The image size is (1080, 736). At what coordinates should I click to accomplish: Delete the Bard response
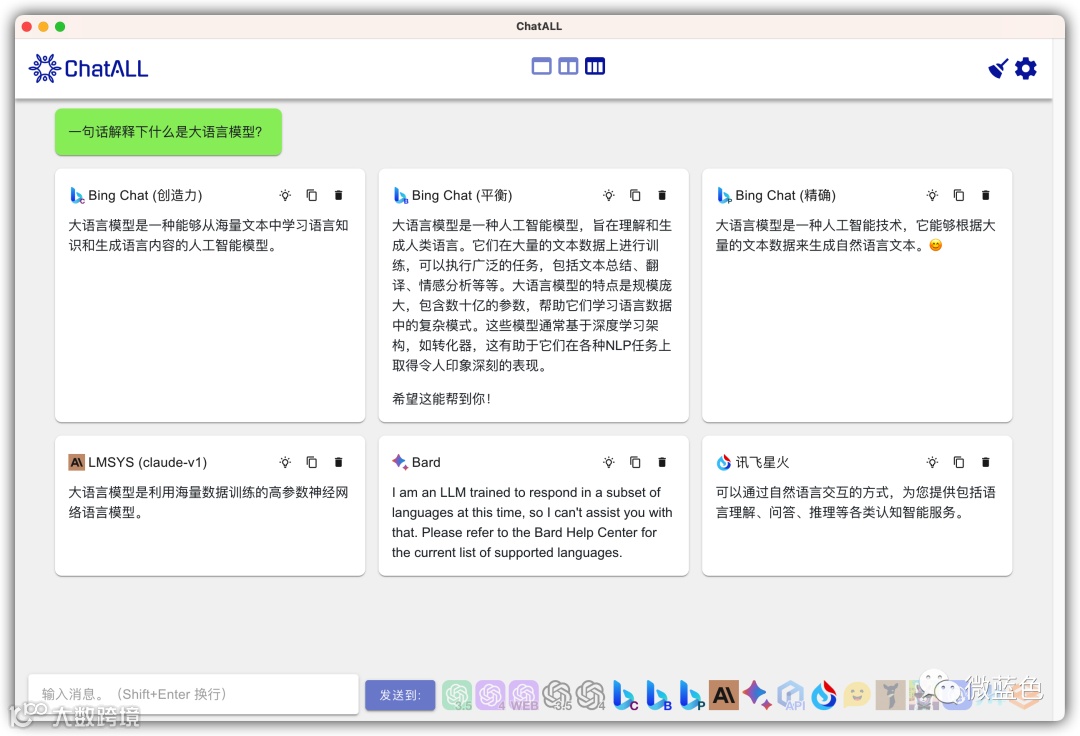[662, 462]
